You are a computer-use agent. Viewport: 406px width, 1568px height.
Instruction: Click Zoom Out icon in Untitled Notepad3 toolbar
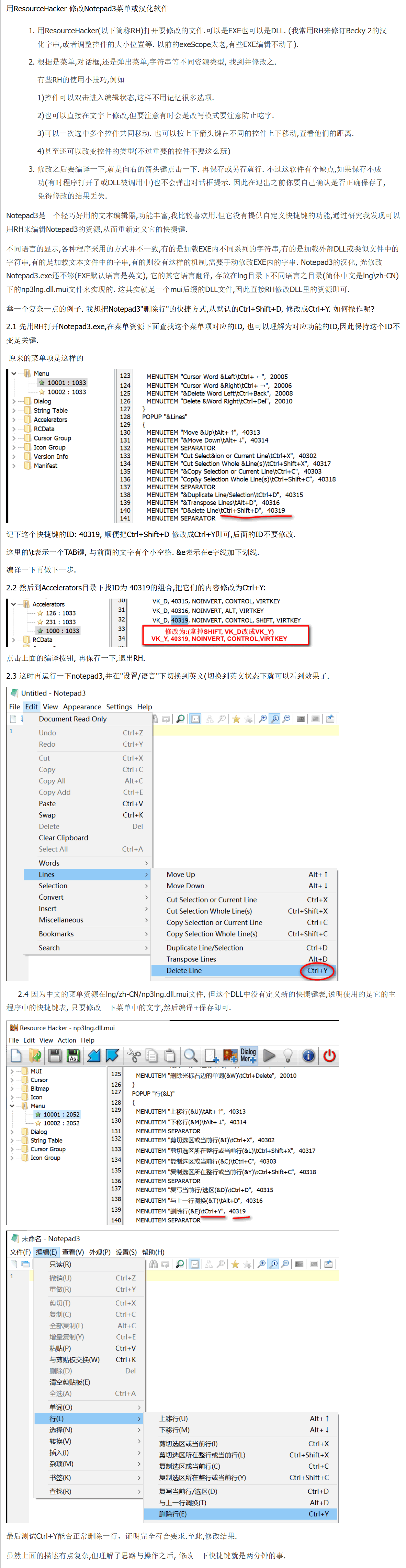(286, 719)
